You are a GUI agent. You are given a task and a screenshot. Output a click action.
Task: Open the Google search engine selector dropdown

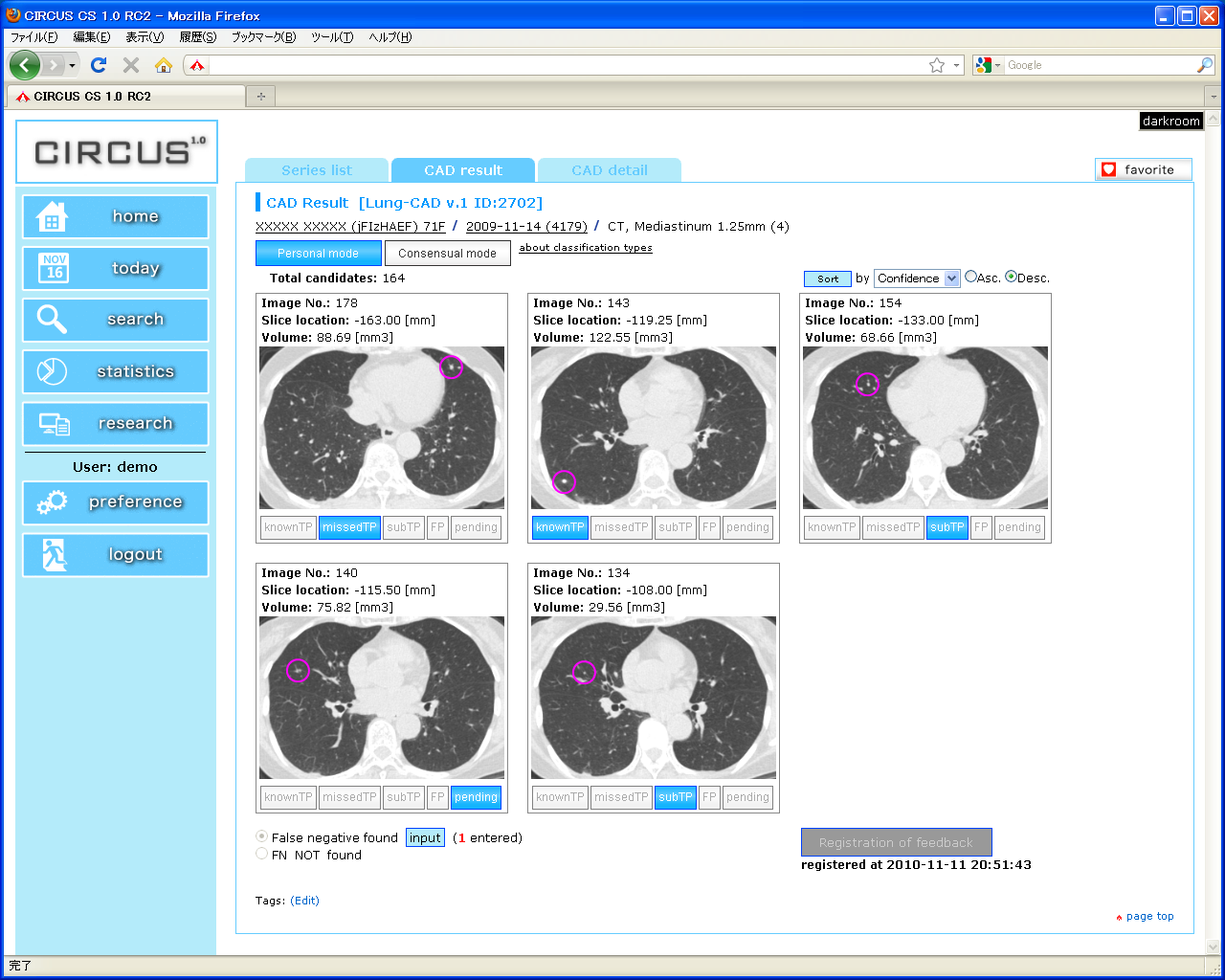tap(988, 65)
